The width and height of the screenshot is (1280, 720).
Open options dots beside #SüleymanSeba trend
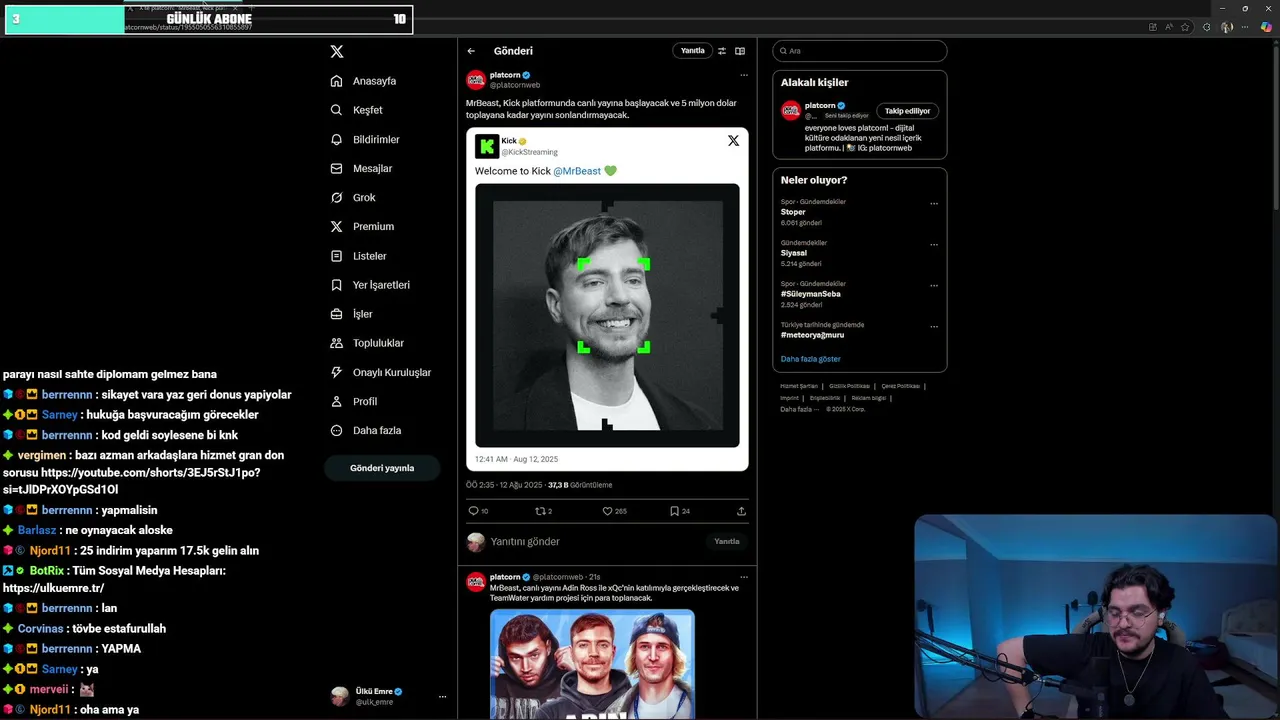coord(934,286)
